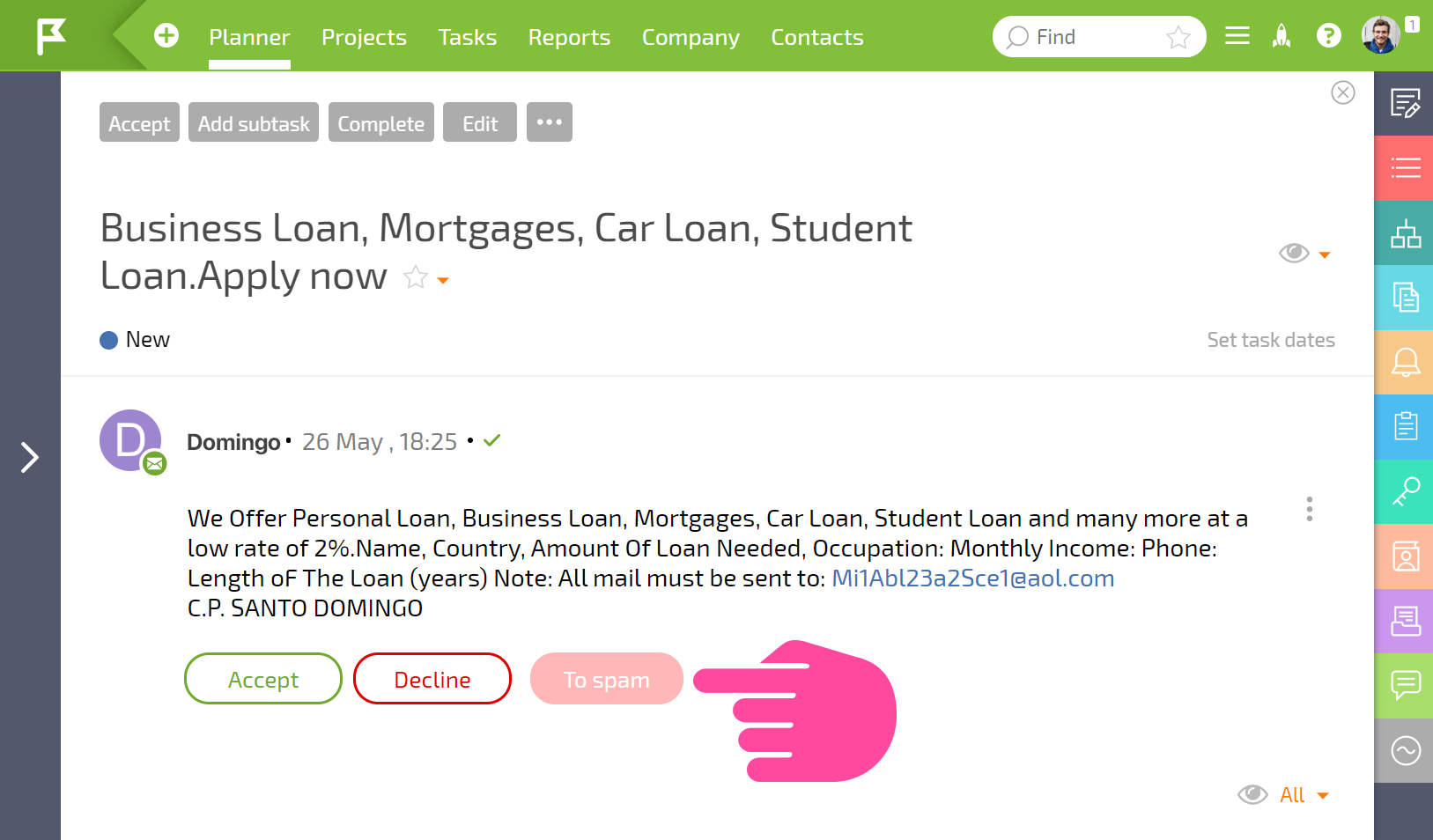Open the three-dot more actions button
The width and height of the screenshot is (1433, 840).
point(550,122)
